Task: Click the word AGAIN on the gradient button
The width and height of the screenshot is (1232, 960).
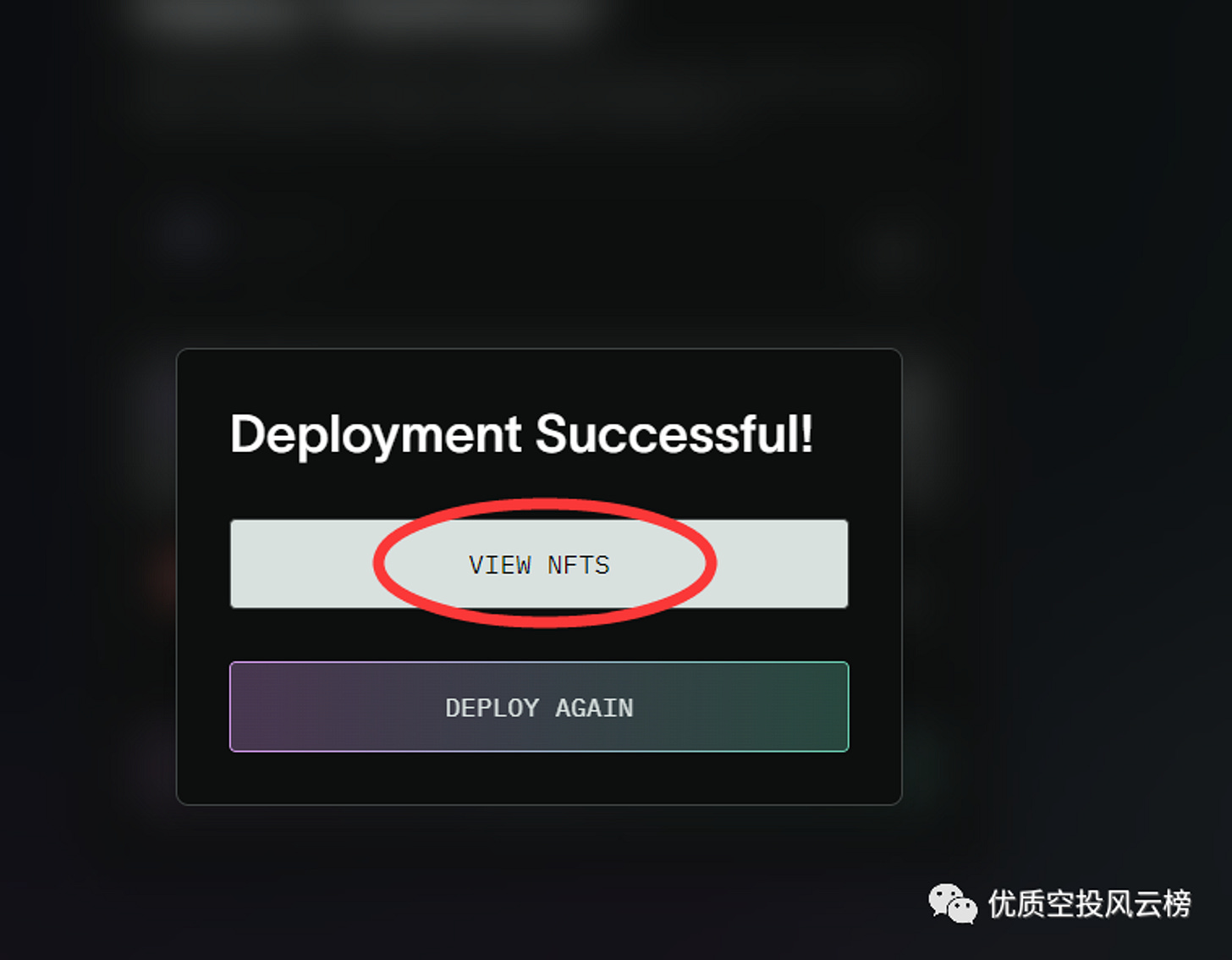Action: pyautogui.click(x=594, y=708)
